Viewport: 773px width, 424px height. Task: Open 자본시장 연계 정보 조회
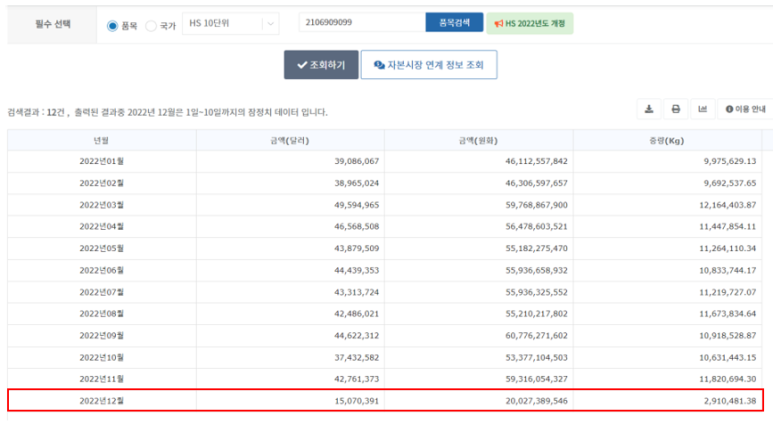pos(429,65)
